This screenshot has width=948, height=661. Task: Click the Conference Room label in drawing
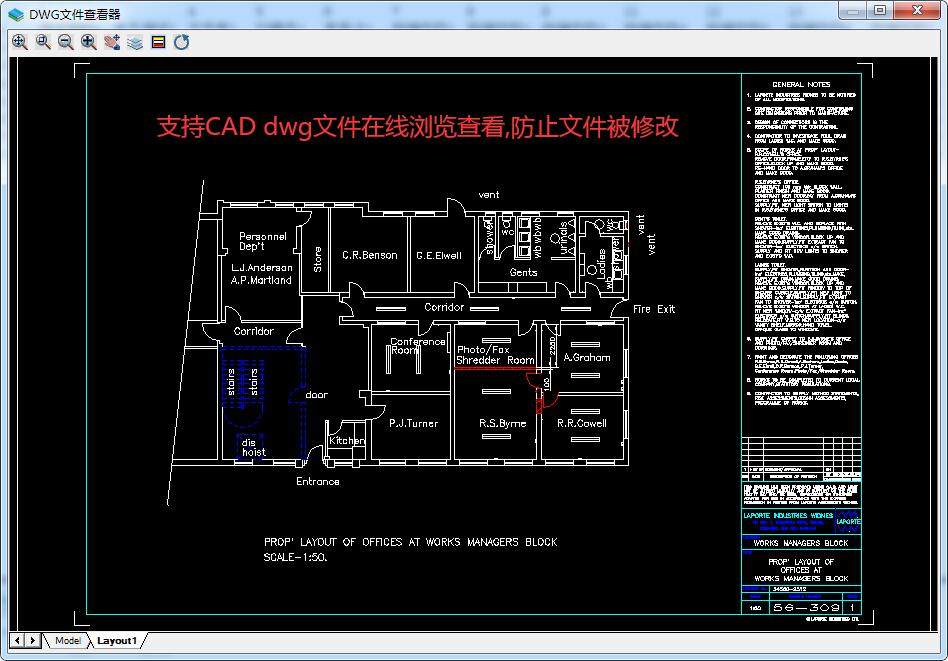click(x=417, y=346)
